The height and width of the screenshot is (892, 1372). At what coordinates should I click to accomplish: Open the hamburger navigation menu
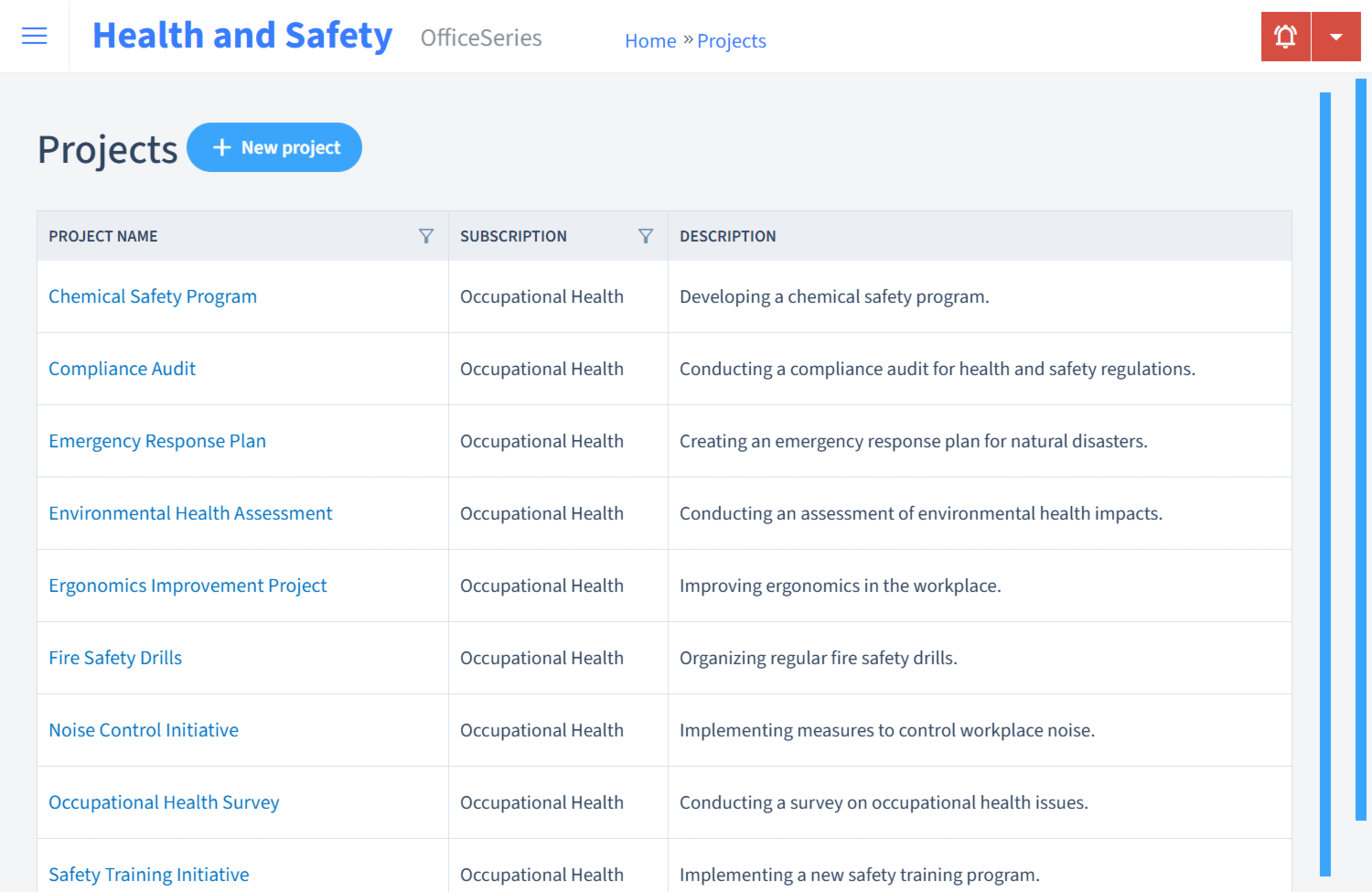coord(34,36)
